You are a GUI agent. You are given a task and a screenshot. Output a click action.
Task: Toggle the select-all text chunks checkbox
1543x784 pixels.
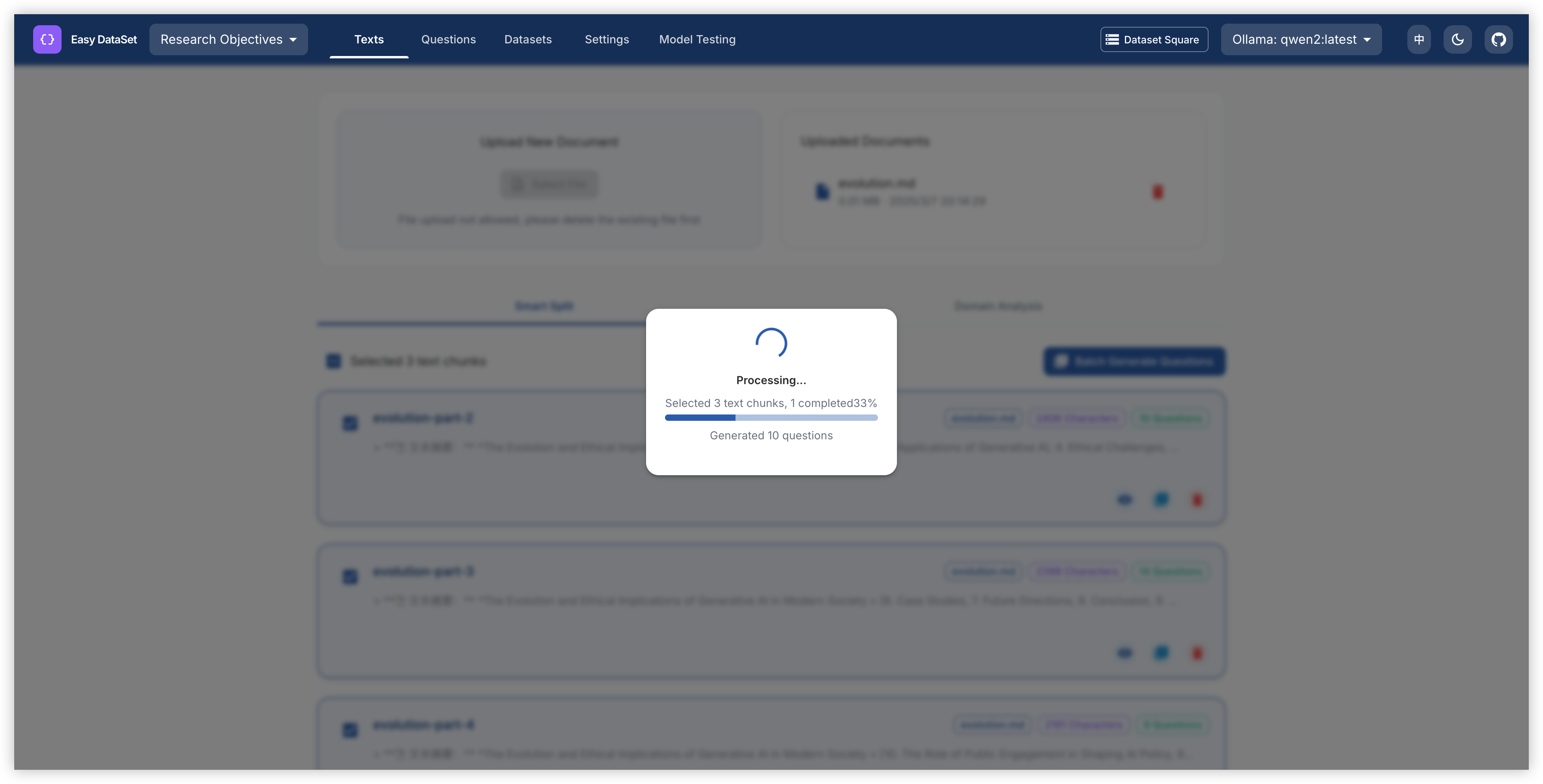tap(334, 361)
